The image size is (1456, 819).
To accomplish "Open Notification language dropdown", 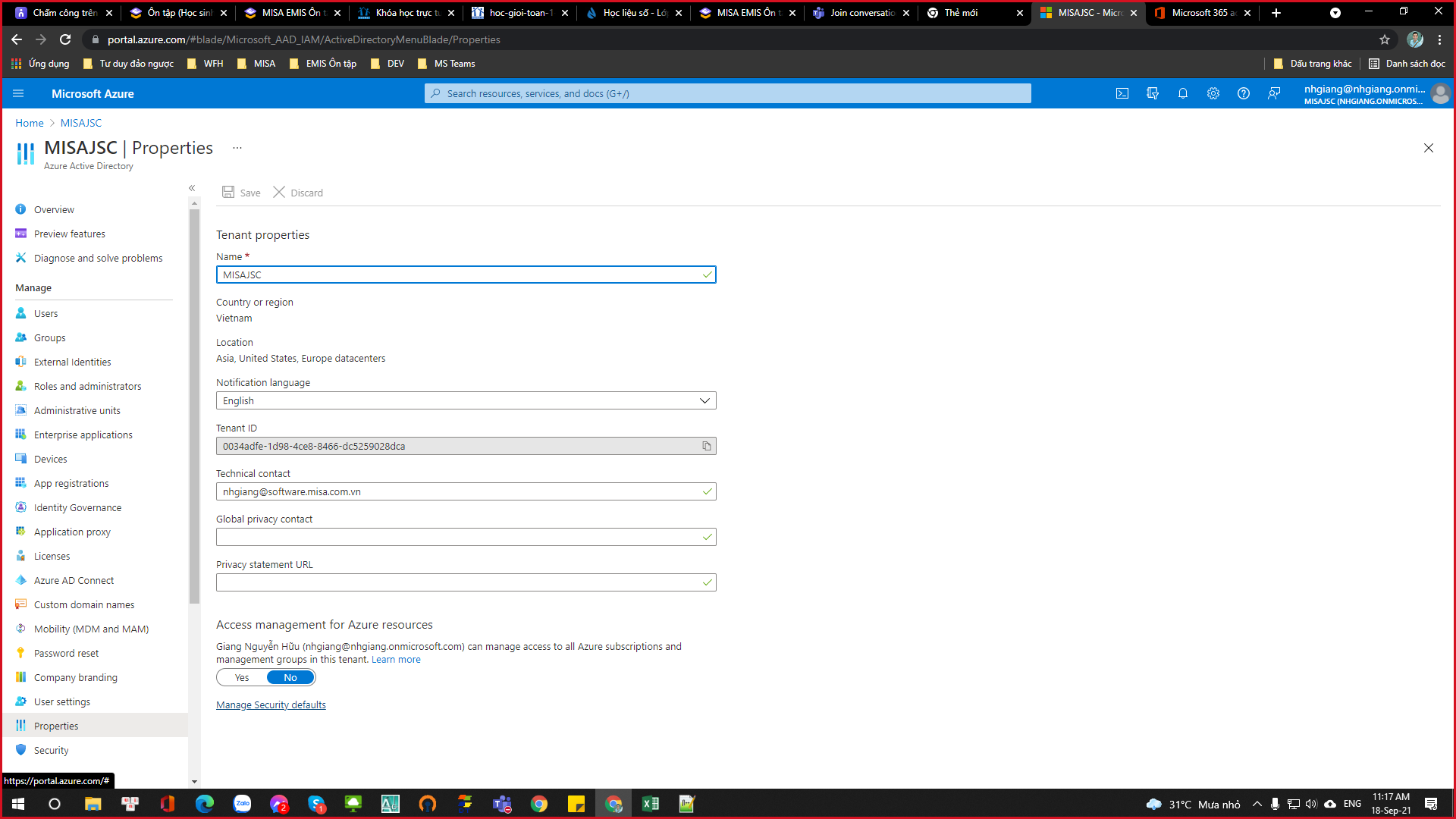I will [x=466, y=400].
